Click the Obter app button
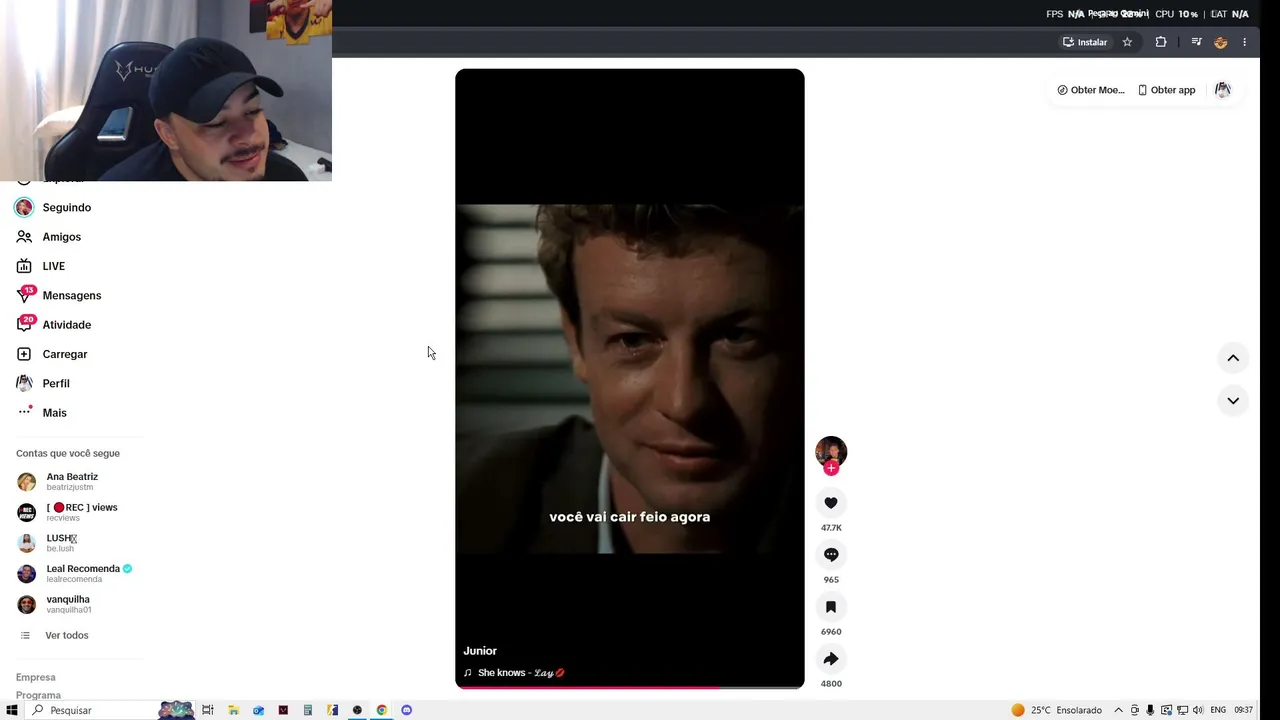This screenshot has height=720, width=1280. click(1166, 90)
